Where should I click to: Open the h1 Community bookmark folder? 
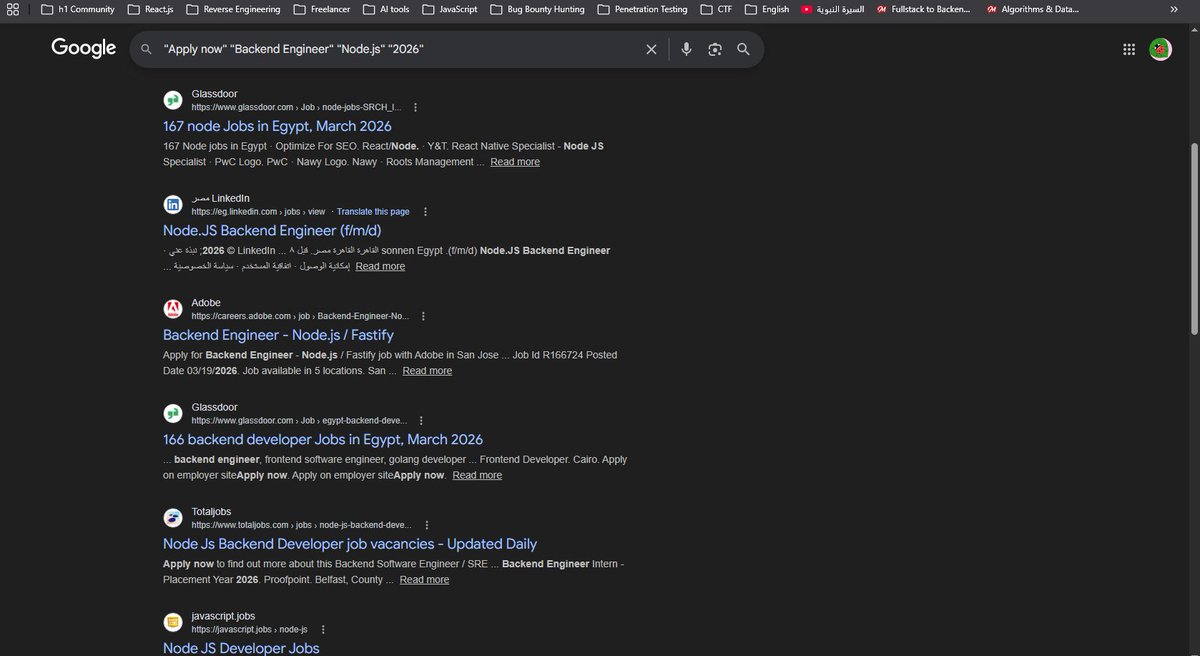77,9
